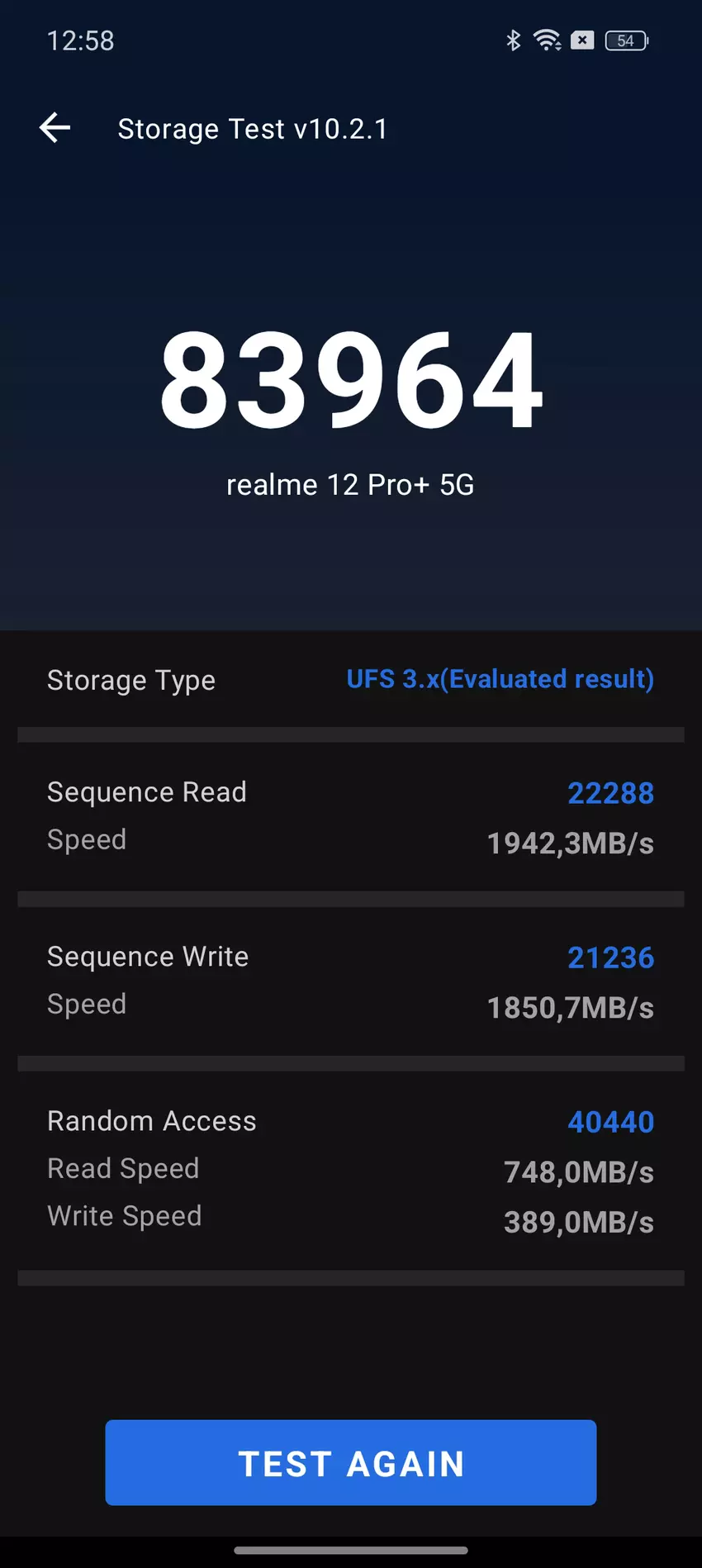This screenshot has width=702, height=1568.
Task: Select the 1850,7MB/s write speed value
Action: click(570, 1008)
